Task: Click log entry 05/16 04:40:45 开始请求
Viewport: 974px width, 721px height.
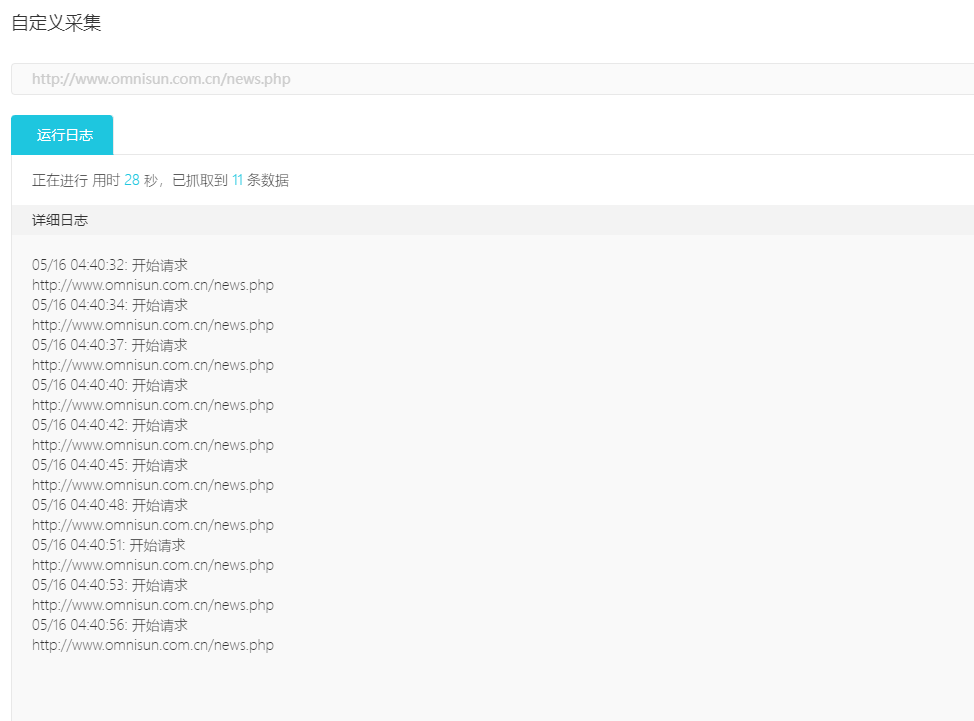Action: tap(110, 465)
